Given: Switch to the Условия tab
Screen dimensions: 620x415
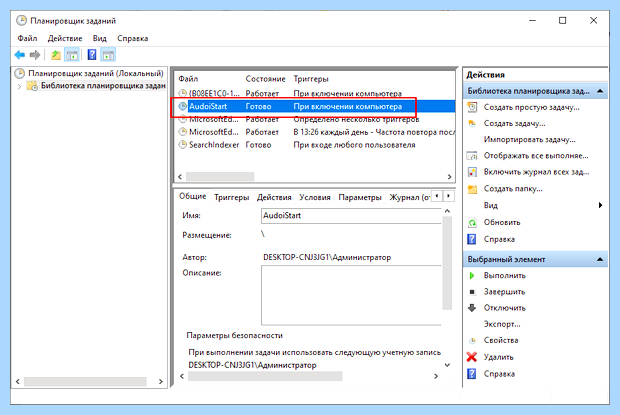Looking at the screenshot, I should tap(315, 197).
